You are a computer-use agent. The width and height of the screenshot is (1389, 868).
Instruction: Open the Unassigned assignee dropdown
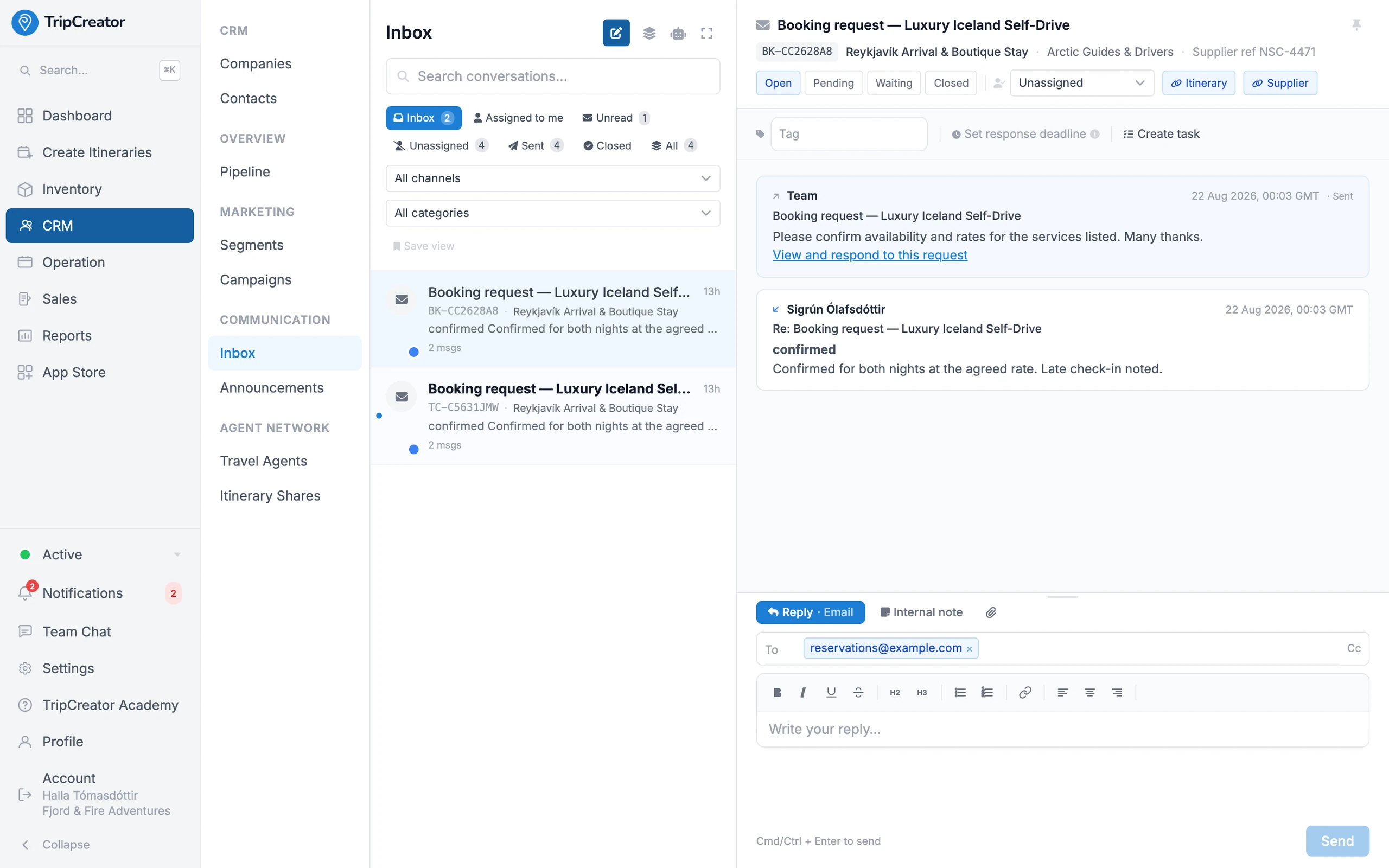(1081, 82)
